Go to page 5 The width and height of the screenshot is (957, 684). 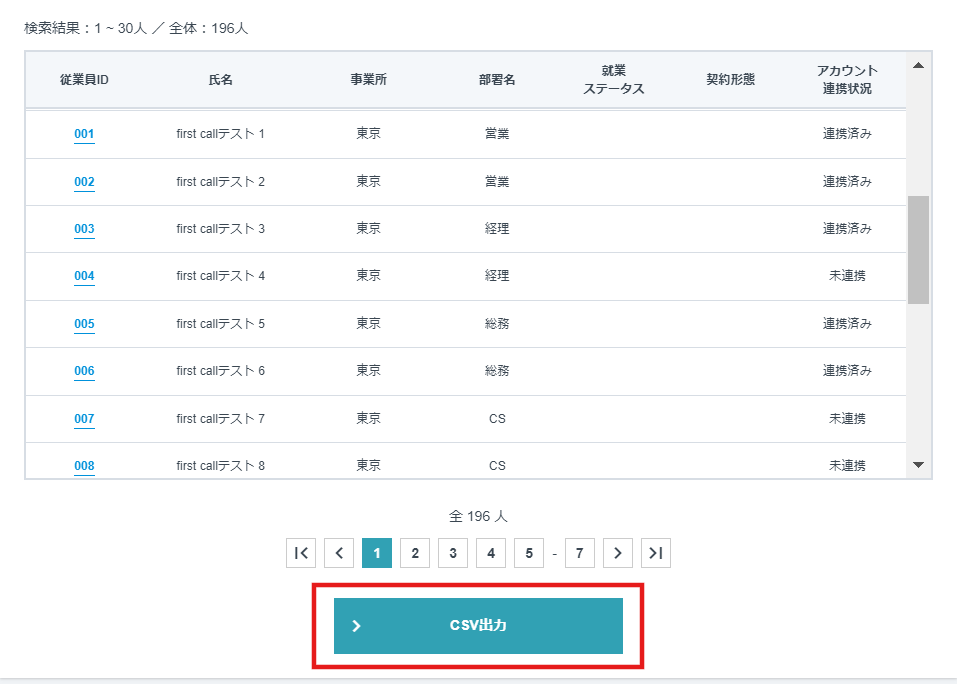click(x=529, y=553)
